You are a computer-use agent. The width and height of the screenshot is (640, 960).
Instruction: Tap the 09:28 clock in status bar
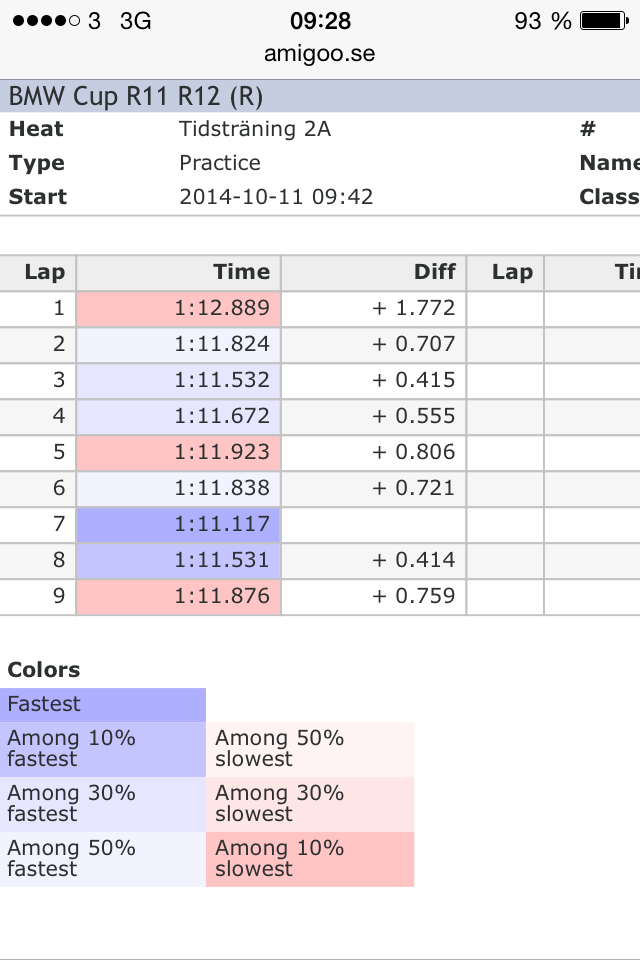pyautogui.click(x=320, y=21)
